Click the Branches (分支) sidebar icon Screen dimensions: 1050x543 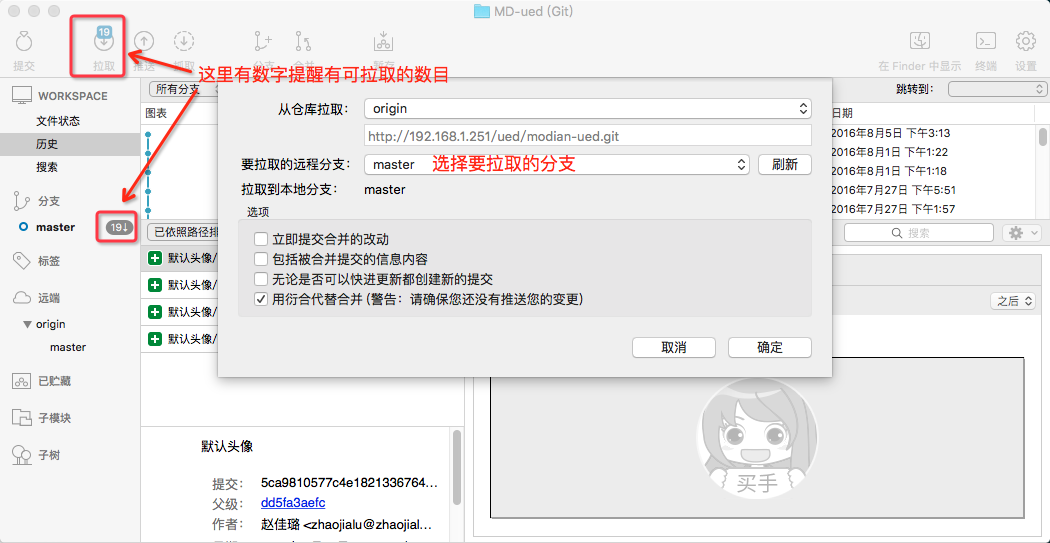tap(21, 200)
